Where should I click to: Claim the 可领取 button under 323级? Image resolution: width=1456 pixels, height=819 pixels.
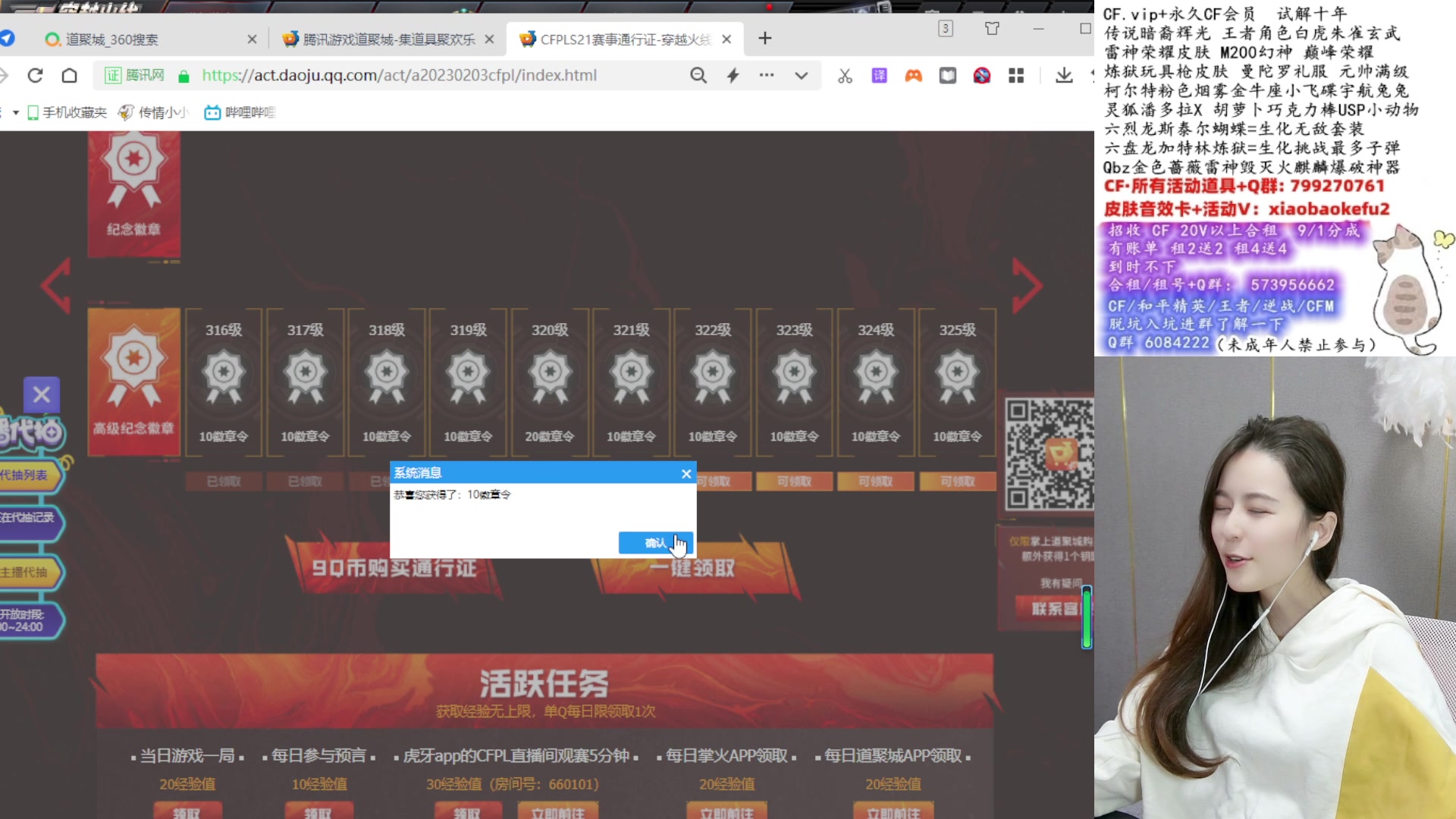(x=794, y=482)
